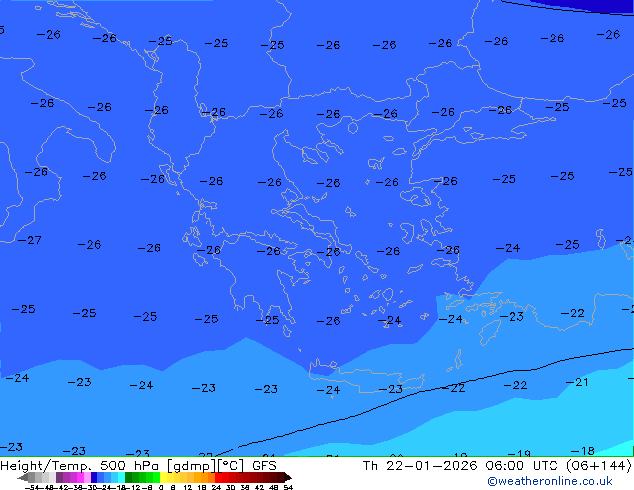Click the '[gdmp]' unit label in title
The width and height of the screenshot is (634, 490).
tap(192, 466)
